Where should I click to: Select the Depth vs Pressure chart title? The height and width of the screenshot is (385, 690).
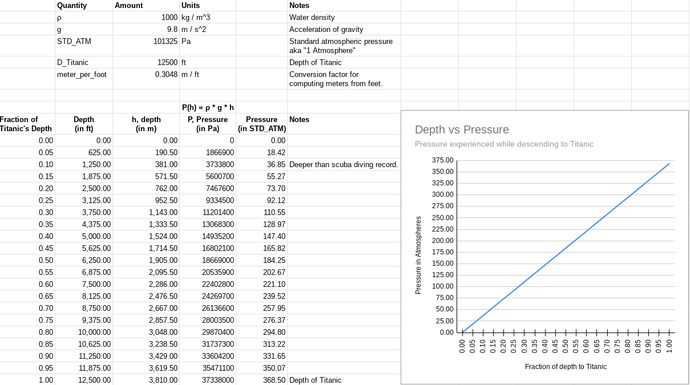tap(462, 130)
